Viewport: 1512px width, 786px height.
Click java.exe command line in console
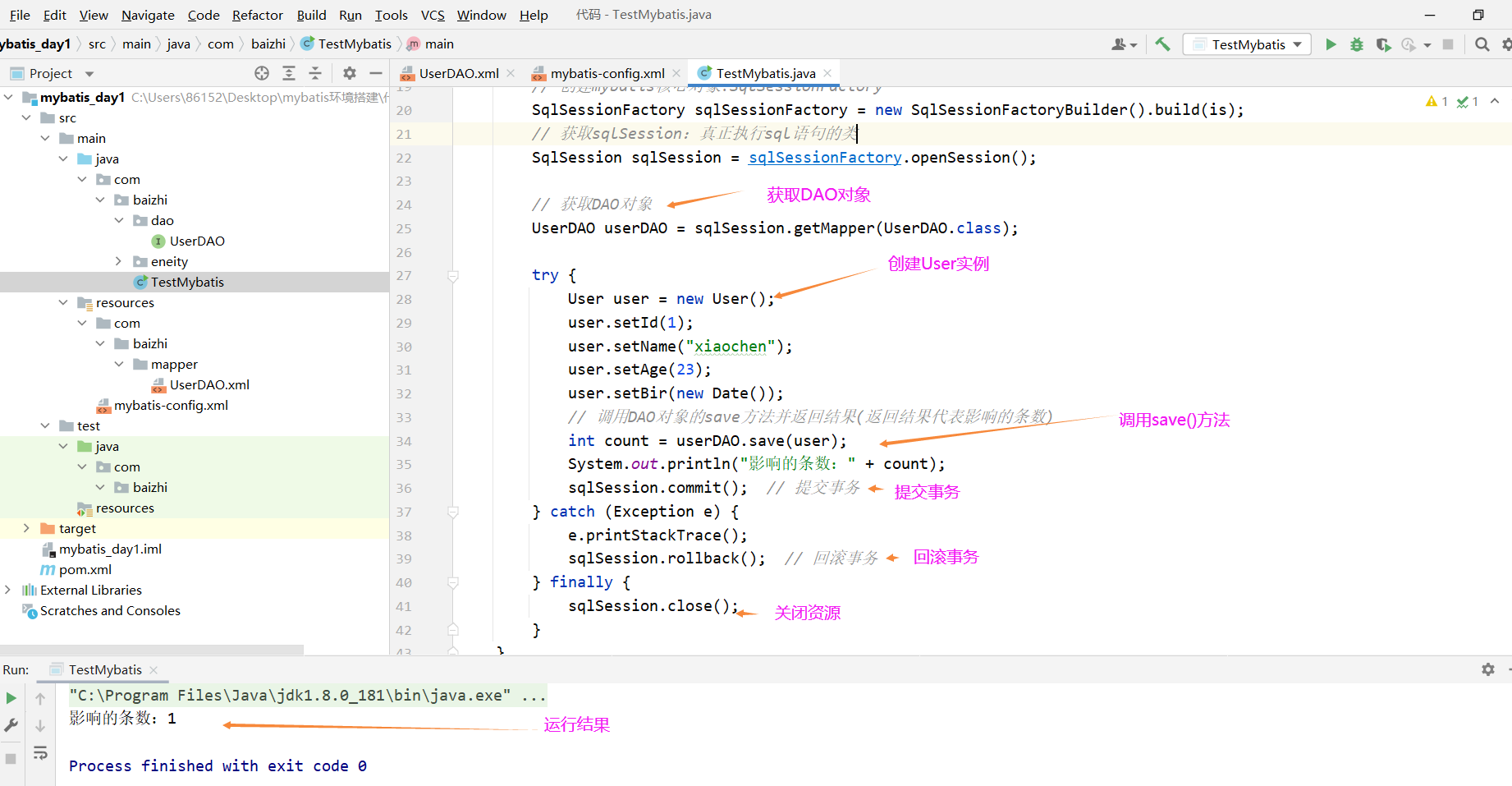point(307,696)
